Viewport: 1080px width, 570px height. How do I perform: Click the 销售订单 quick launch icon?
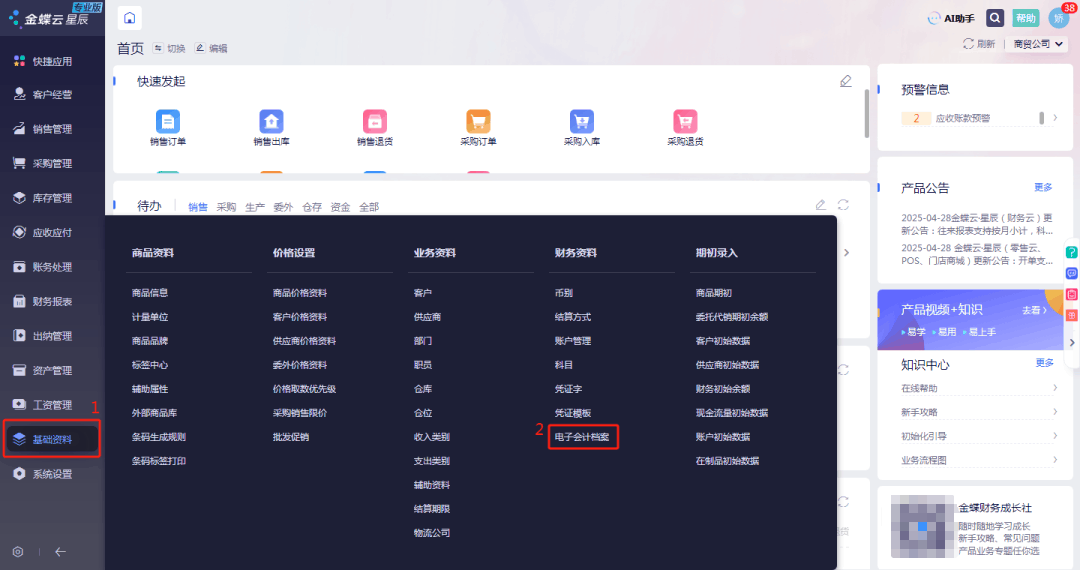(x=168, y=121)
